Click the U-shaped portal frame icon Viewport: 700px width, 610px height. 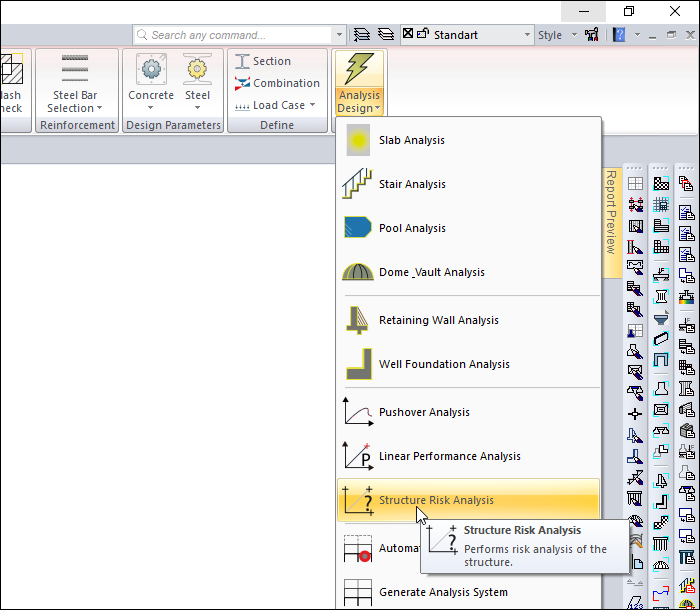pos(661,359)
